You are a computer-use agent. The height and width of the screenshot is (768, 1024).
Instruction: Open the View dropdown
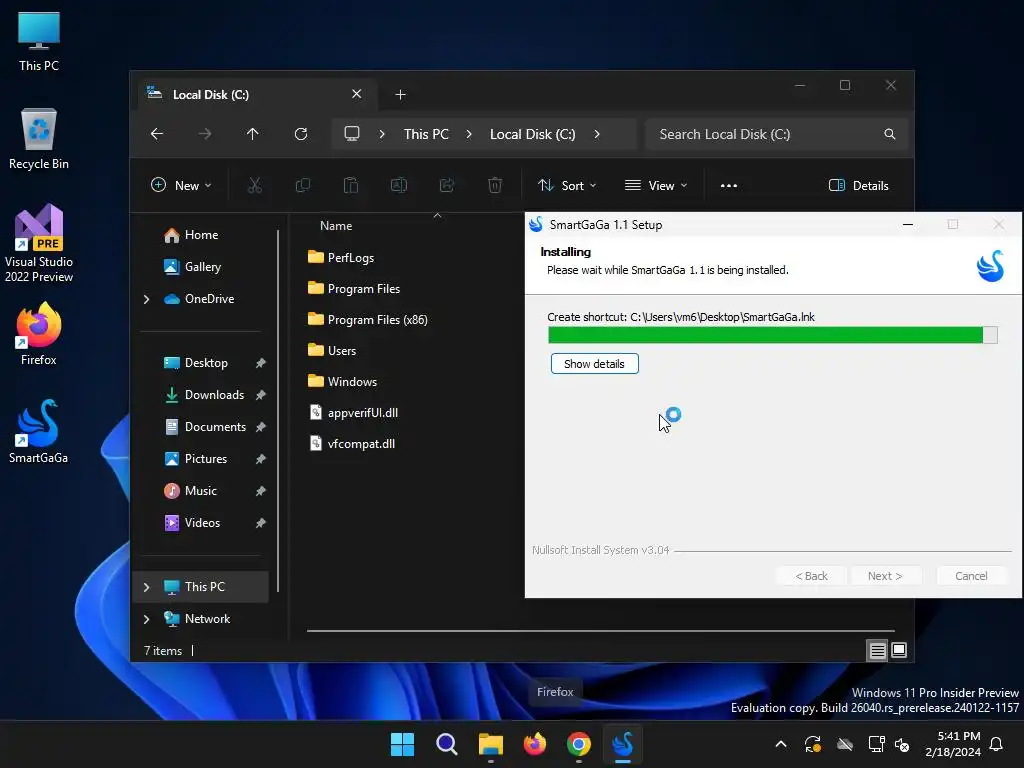(x=656, y=185)
